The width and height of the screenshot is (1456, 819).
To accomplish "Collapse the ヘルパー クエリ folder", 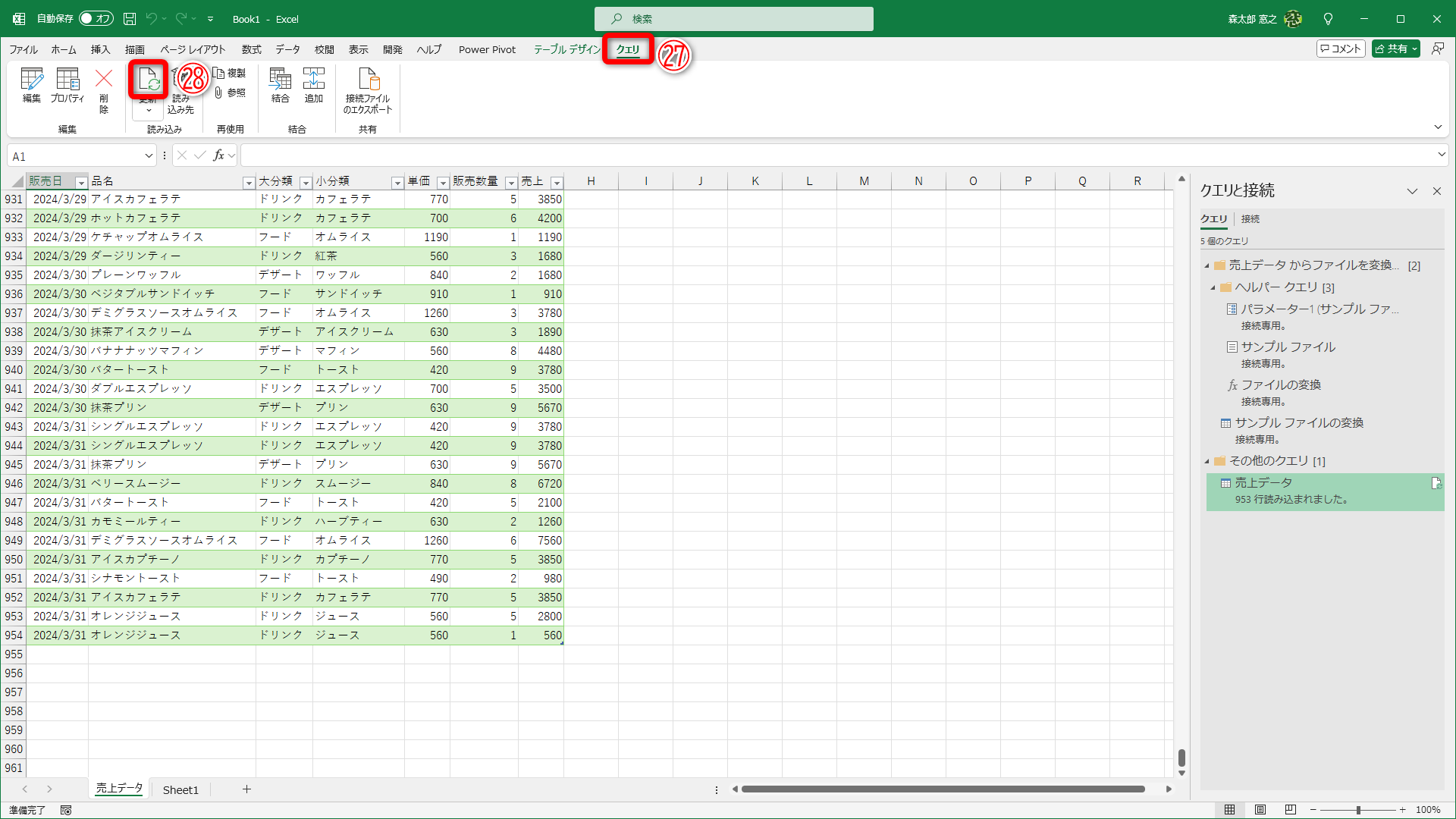I will (1213, 287).
